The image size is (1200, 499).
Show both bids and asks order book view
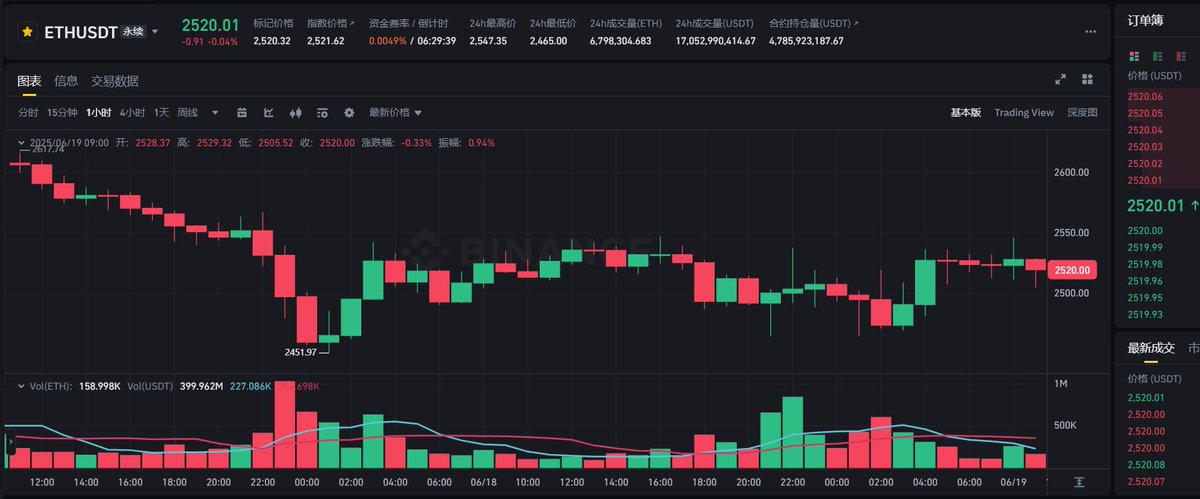pyautogui.click(x=1133, y=56)
